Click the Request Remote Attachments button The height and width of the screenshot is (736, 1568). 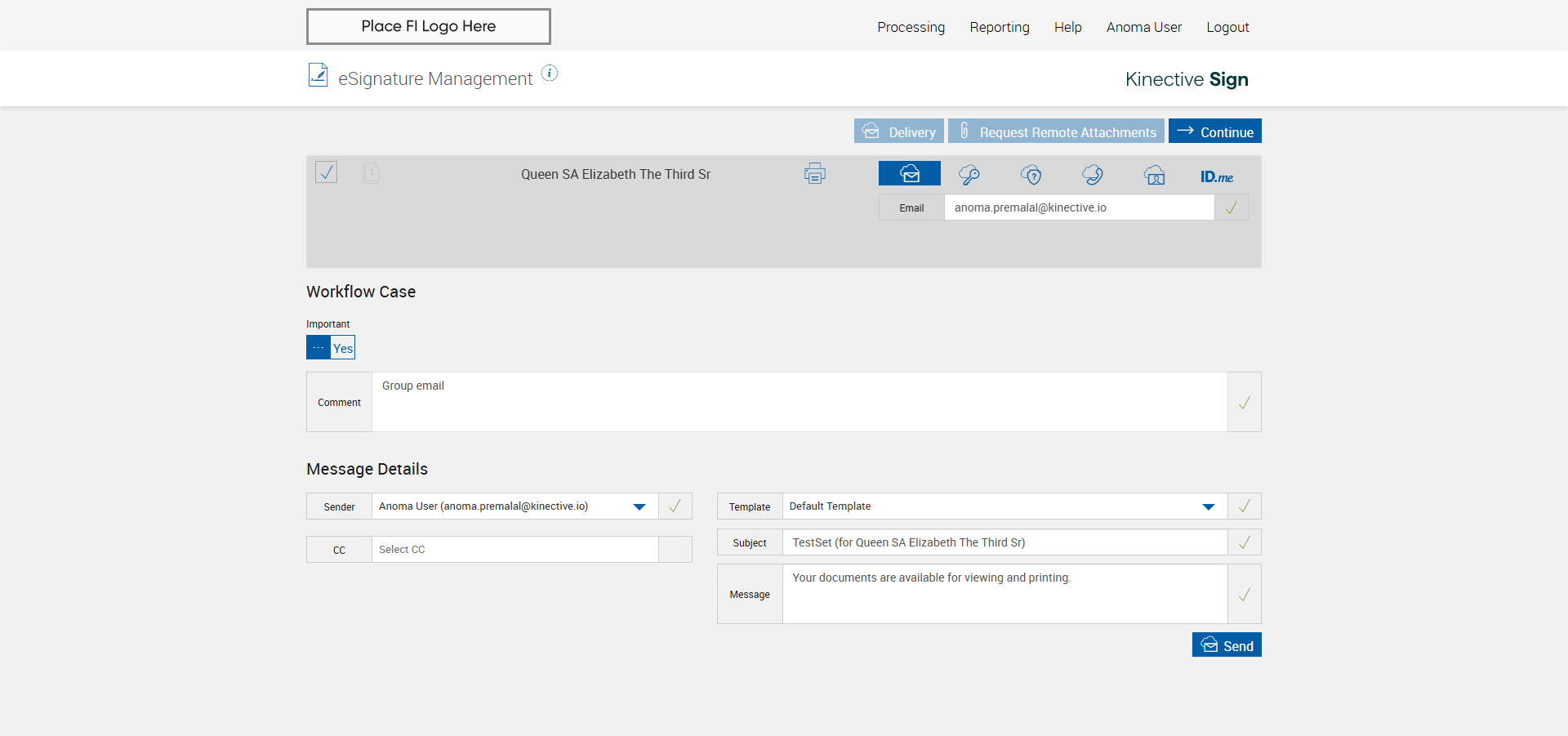tap(1056, 132)
